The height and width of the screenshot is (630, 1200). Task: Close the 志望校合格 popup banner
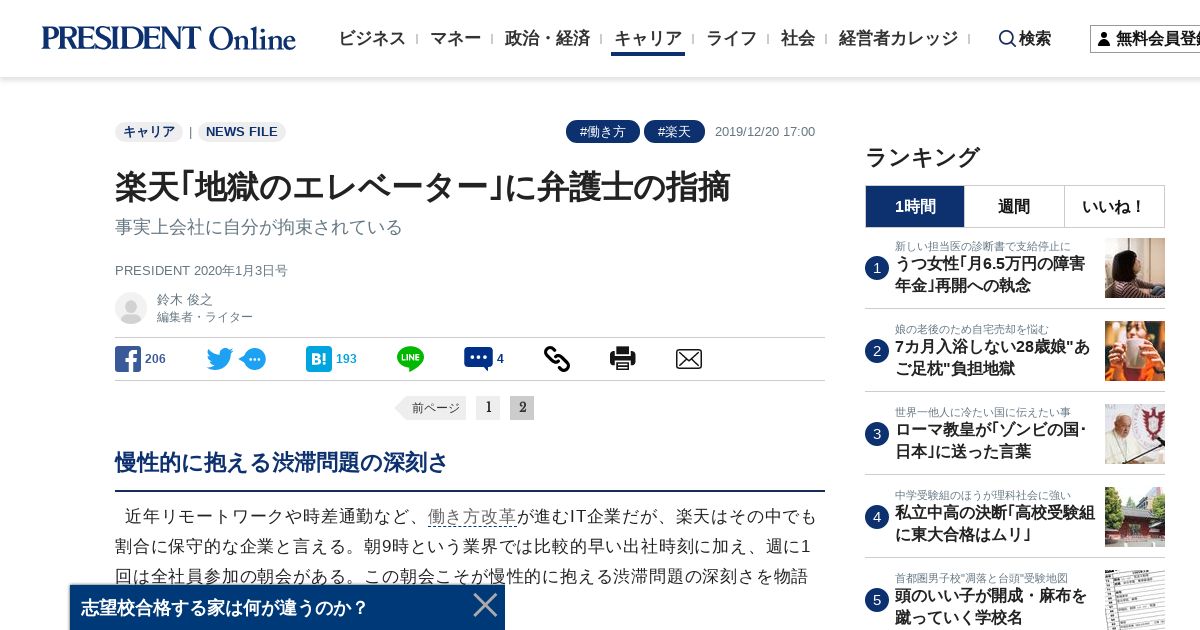coord(485,605)
